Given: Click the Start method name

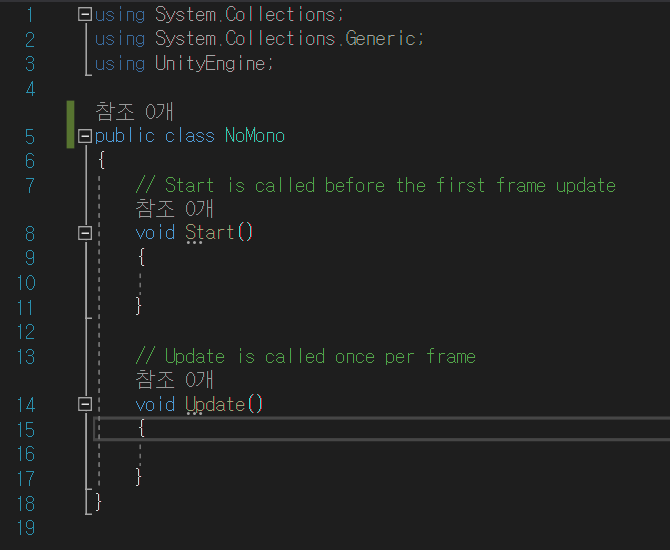Looking at the screenshot, I should [x=209, y=233].
